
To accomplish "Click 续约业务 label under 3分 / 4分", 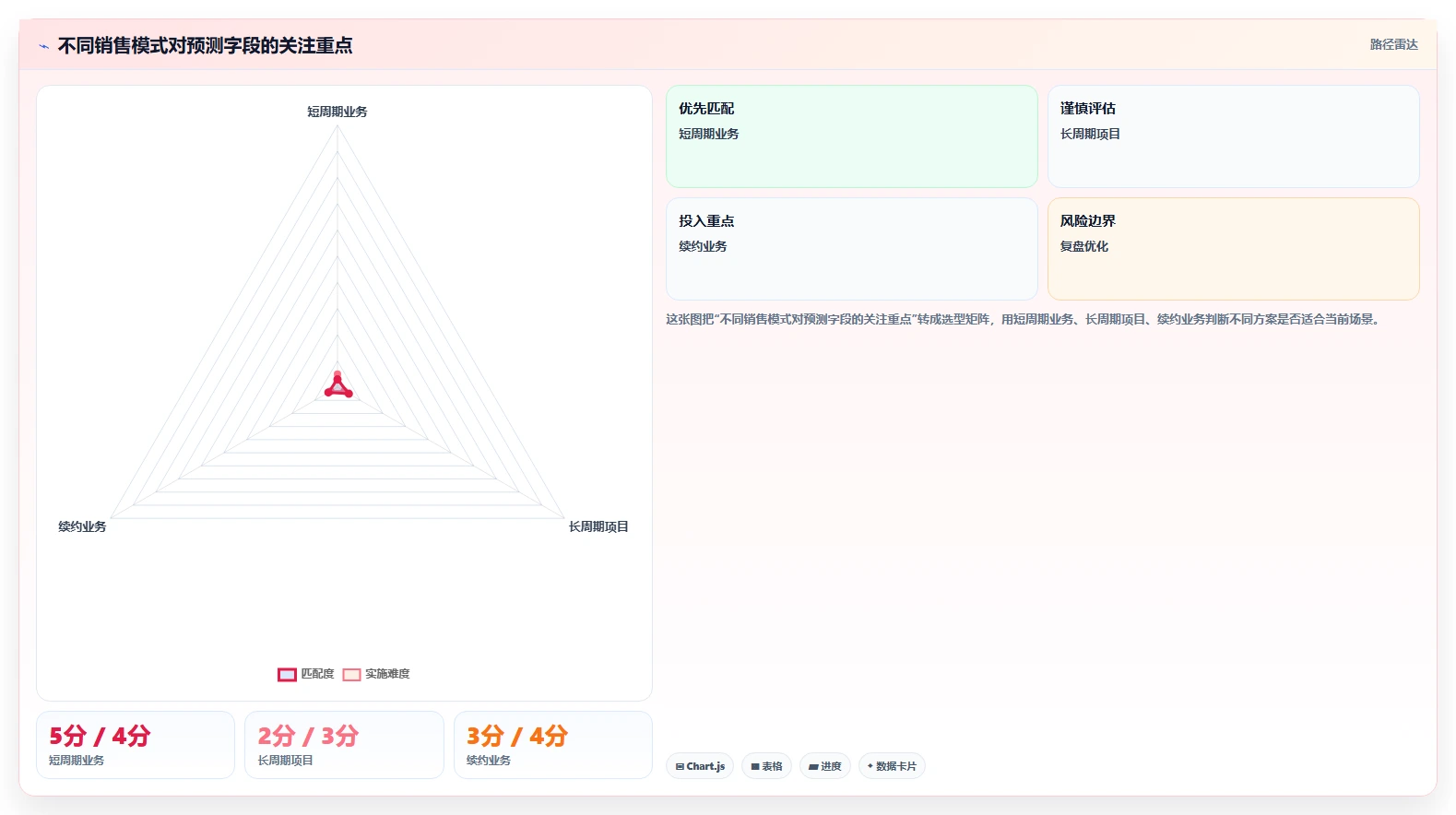I will (489, 761).
